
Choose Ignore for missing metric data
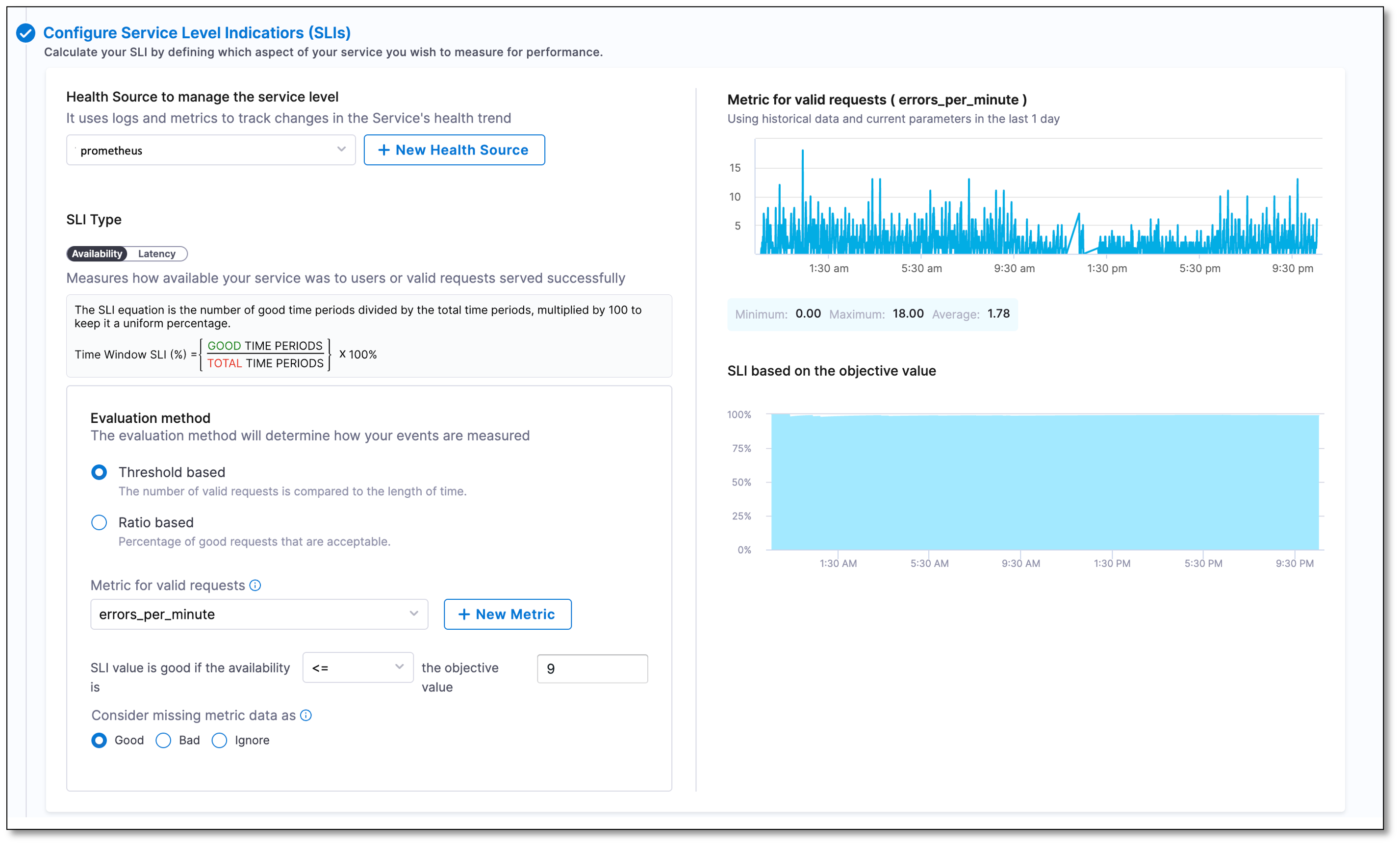coord(219,741)
